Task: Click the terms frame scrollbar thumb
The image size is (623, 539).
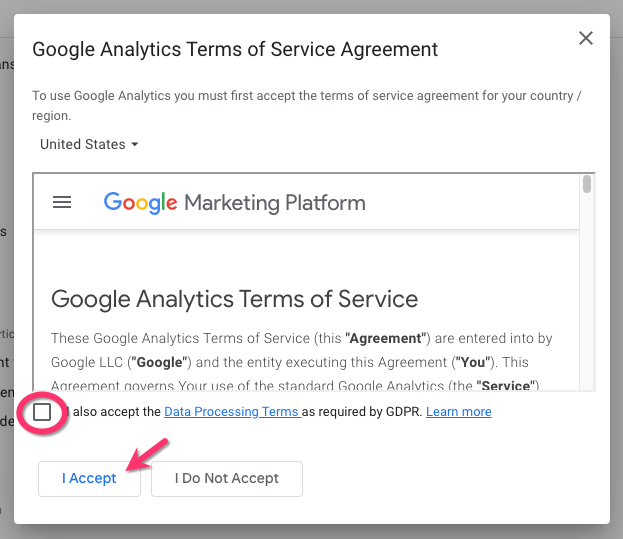Action: [x=587, y=185]
